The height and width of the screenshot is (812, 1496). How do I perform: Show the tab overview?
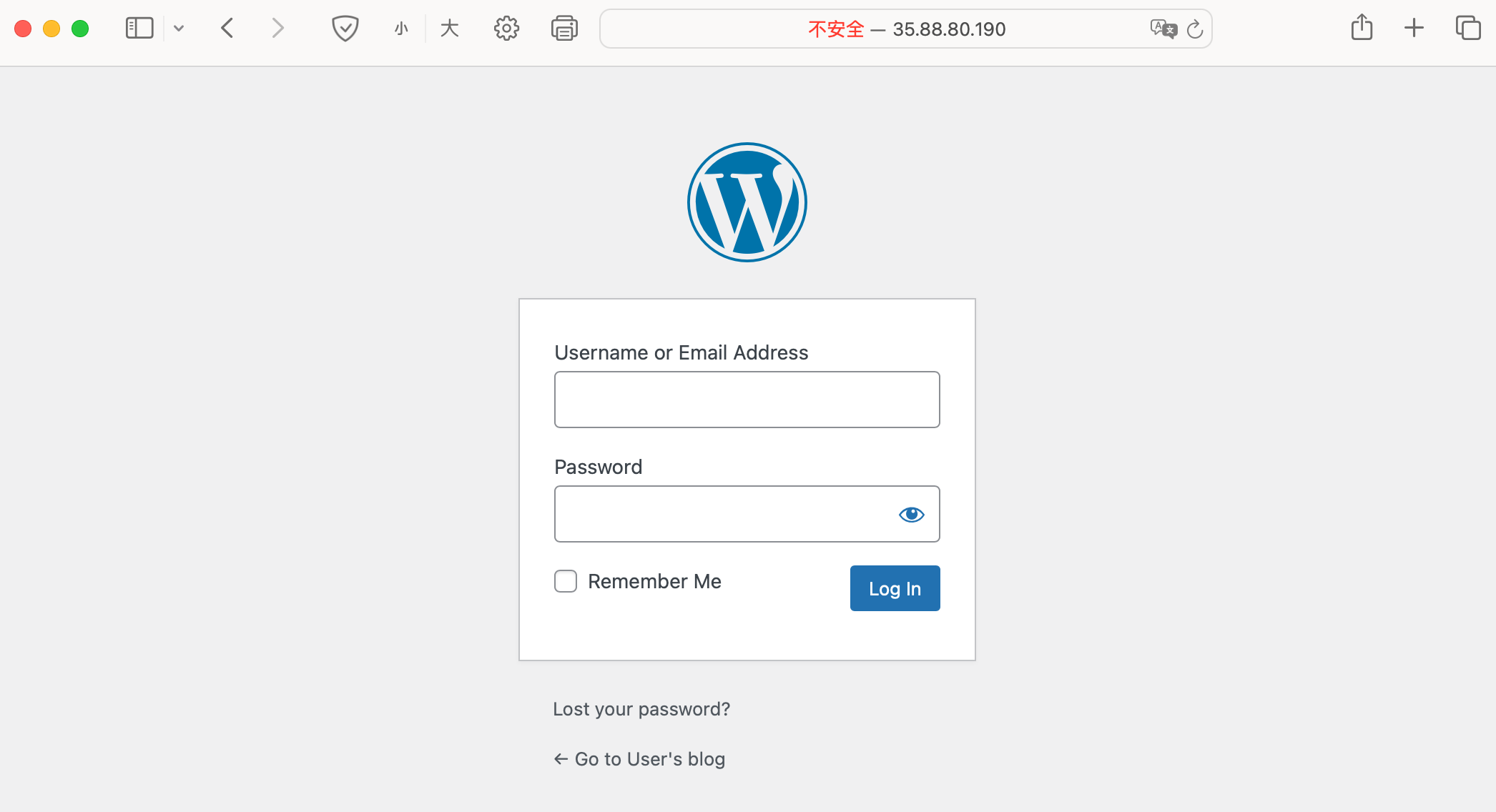1468,29
